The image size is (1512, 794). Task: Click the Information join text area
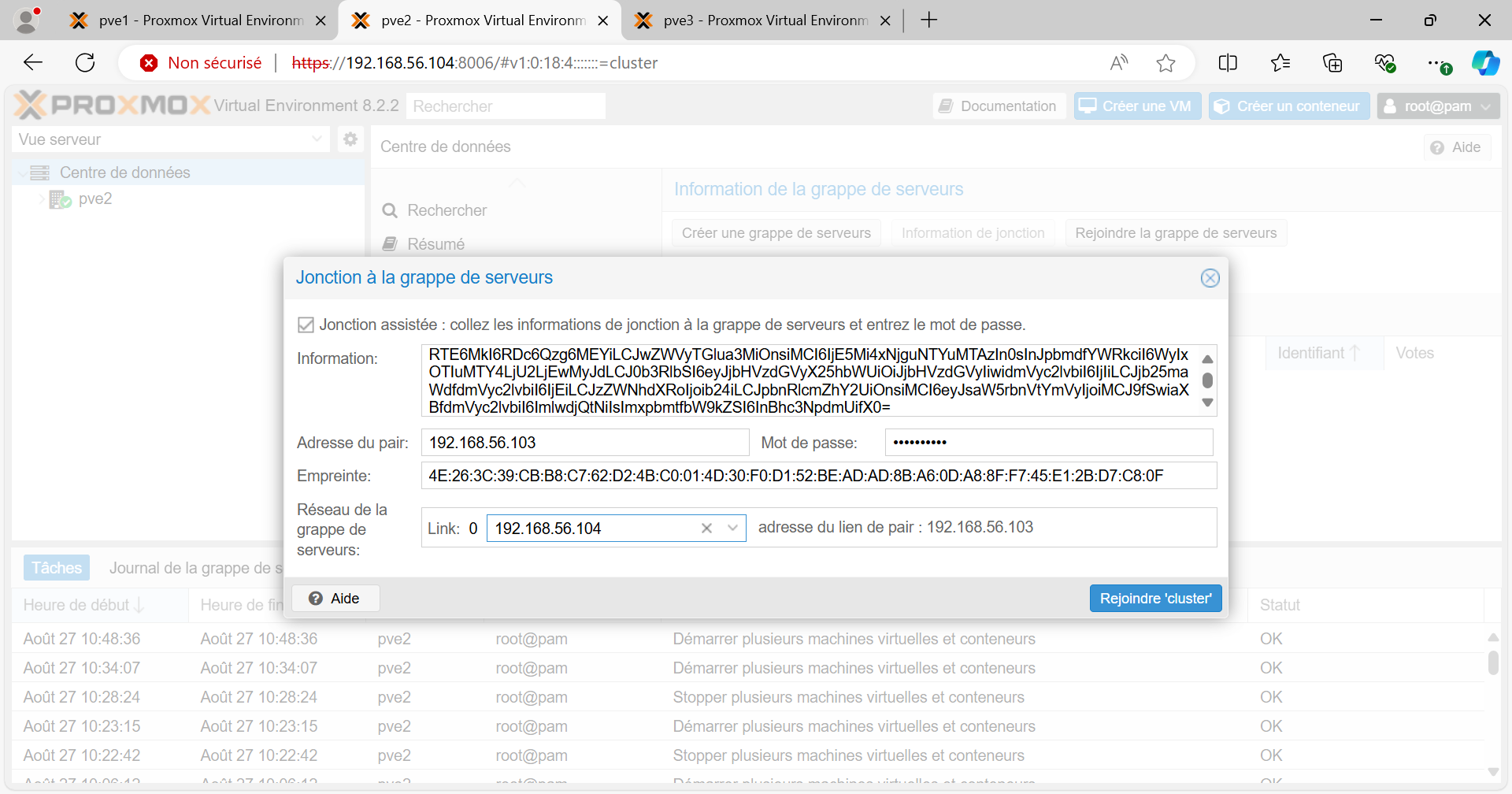click(809, 380)
